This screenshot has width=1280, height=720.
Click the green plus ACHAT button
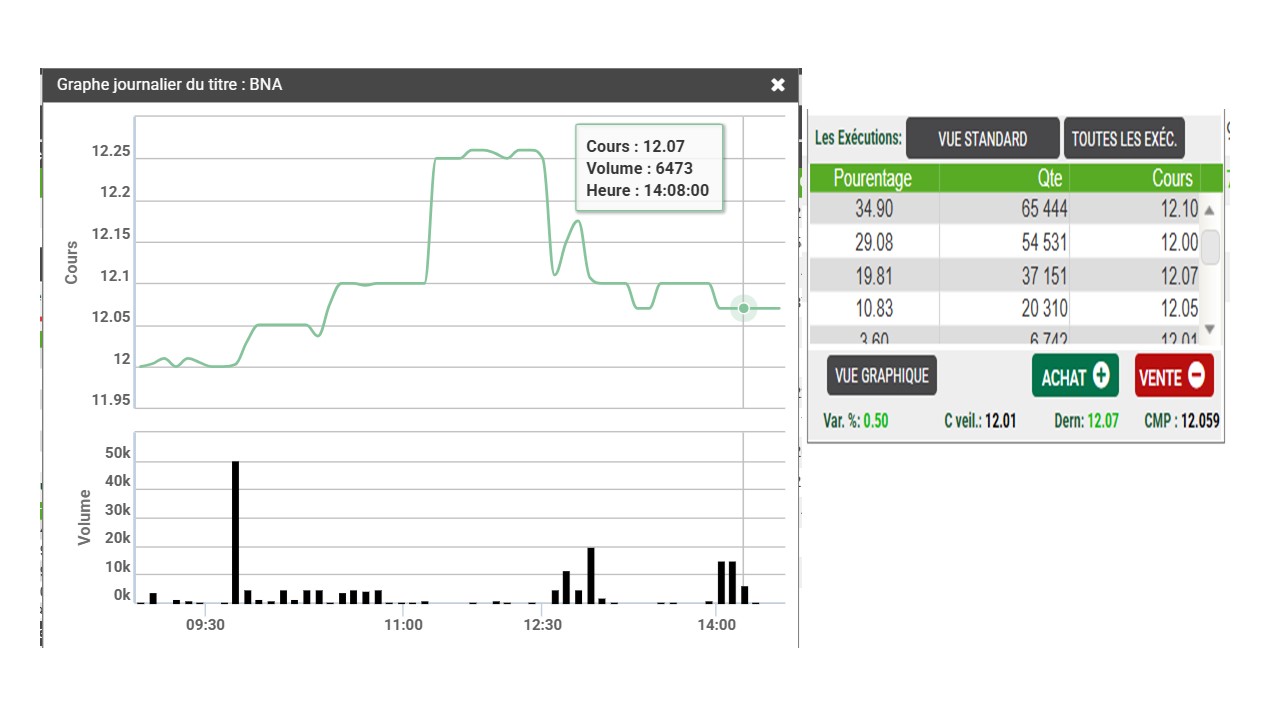tap(1075, 376)
